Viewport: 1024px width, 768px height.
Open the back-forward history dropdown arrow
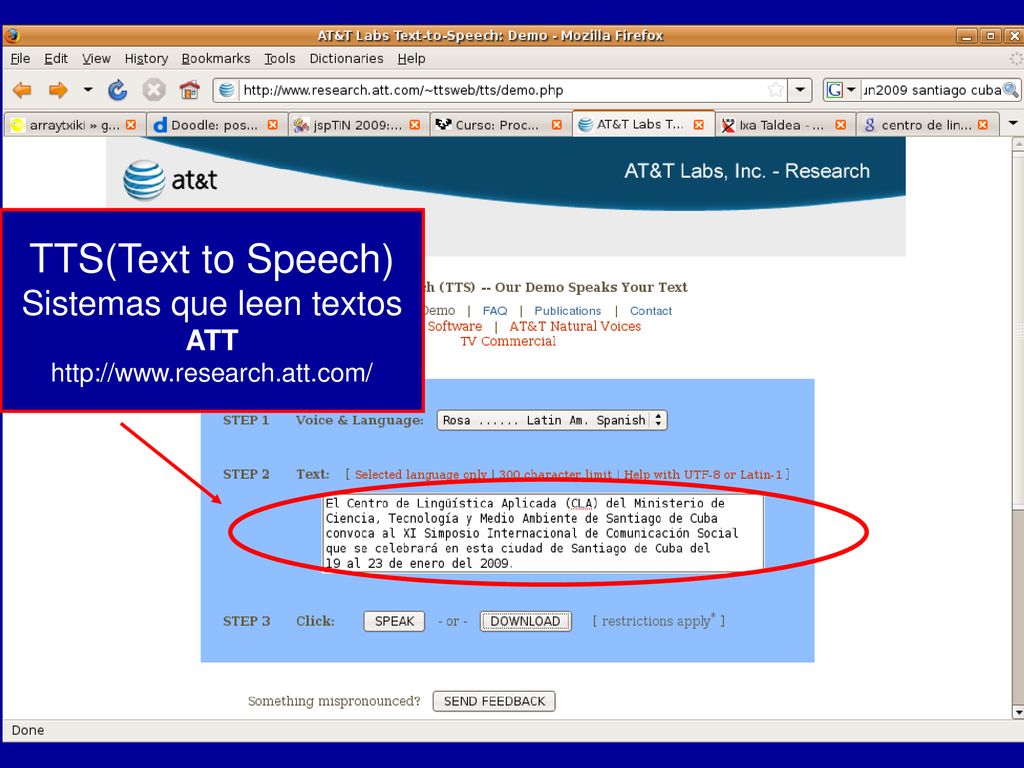click(x=88, y=89)
